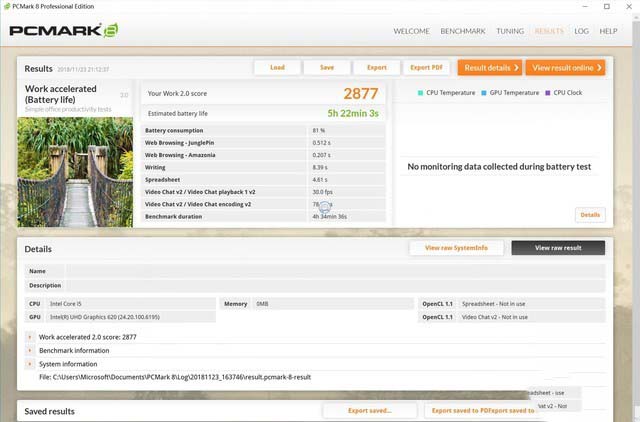Click the Save result button
Viewport: 640px width, 422px height.
pyautogui.click(x=327, y=68)
